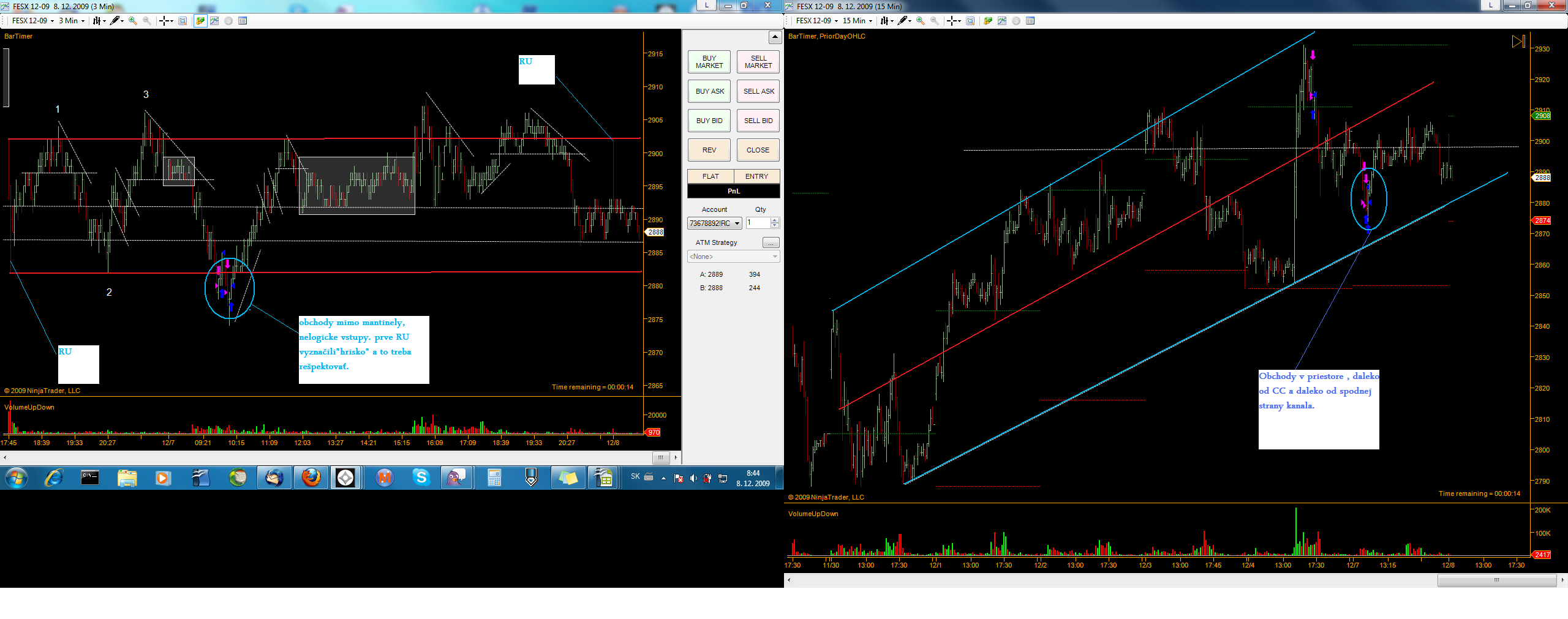Open Data Box icon on the 15 Min chart
Viewport: 1568px width, 619px height.
[1030, 21]
